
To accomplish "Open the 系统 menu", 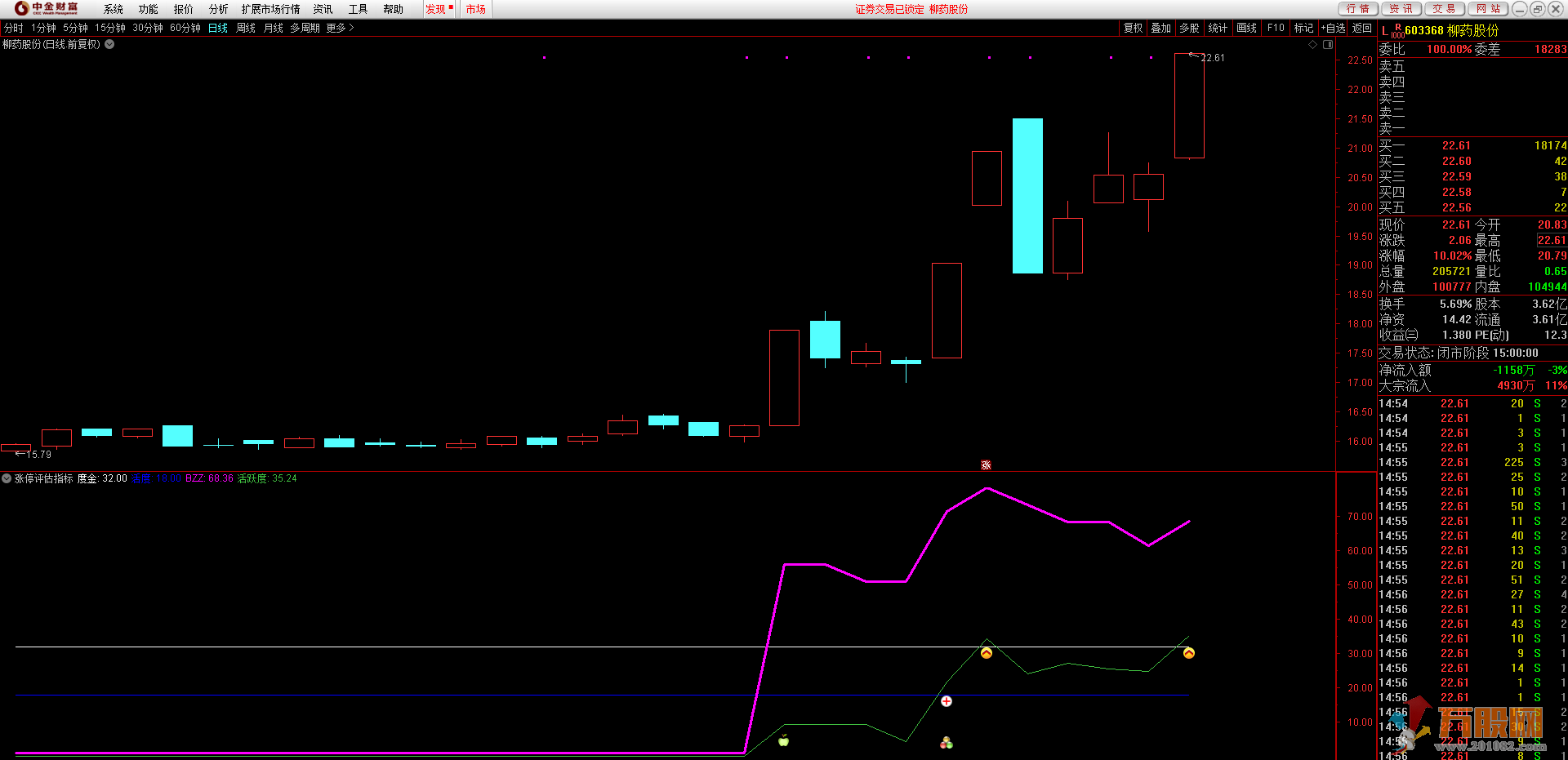I will [114, 9].
